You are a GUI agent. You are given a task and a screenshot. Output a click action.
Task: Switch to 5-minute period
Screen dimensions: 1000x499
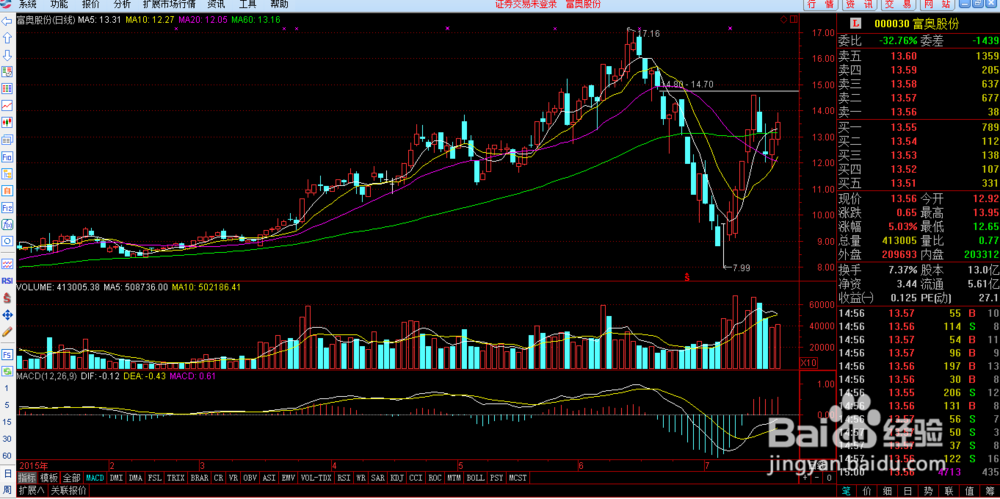[x=6, y=405]
